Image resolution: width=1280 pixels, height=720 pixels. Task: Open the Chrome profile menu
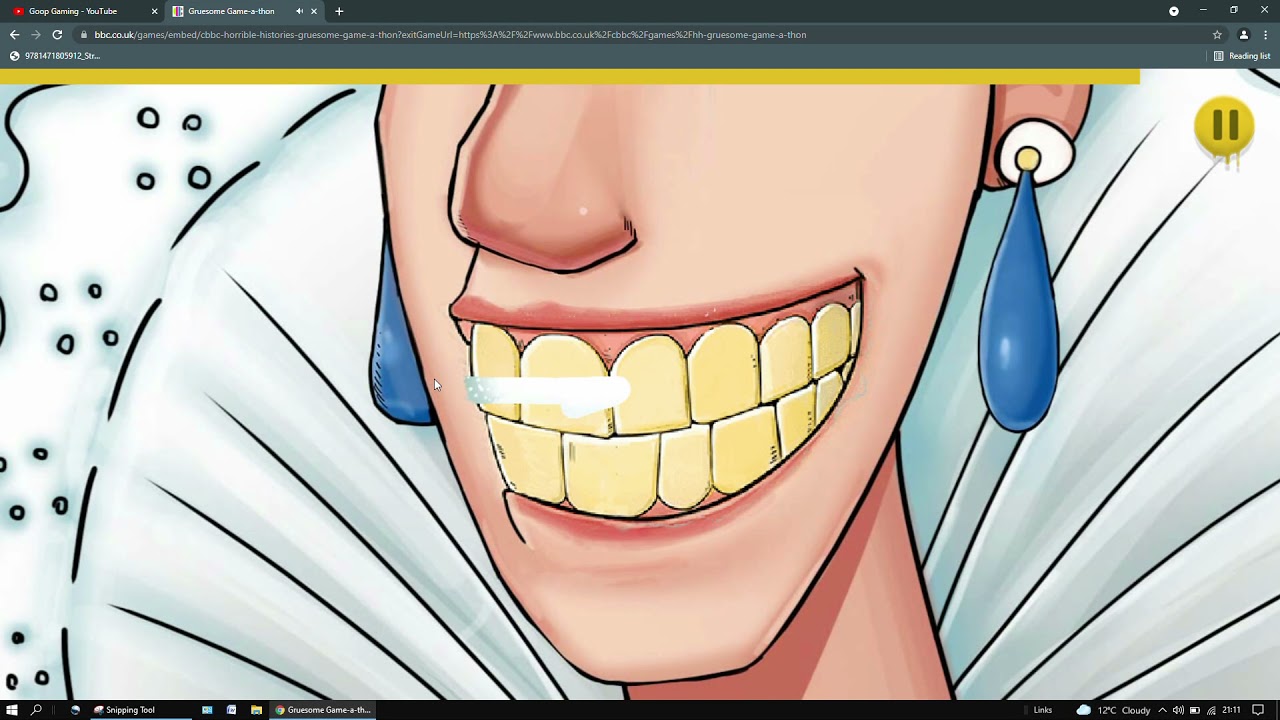click(1244, 35)
